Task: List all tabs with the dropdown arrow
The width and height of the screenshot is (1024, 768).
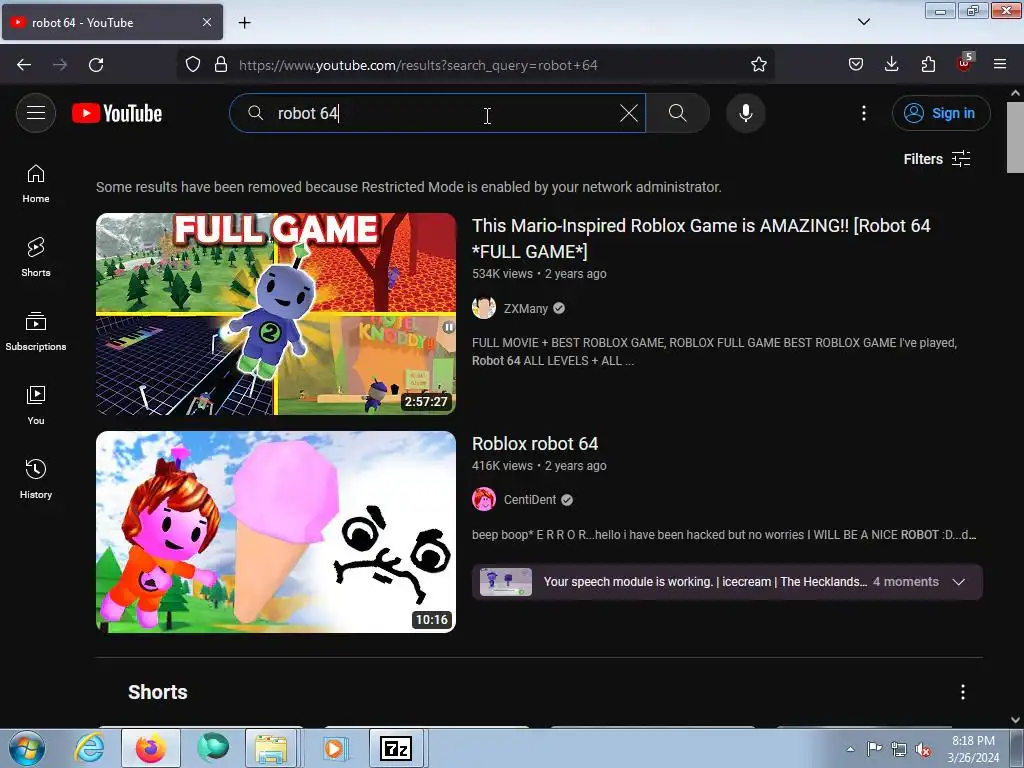Action: [864, 22]
